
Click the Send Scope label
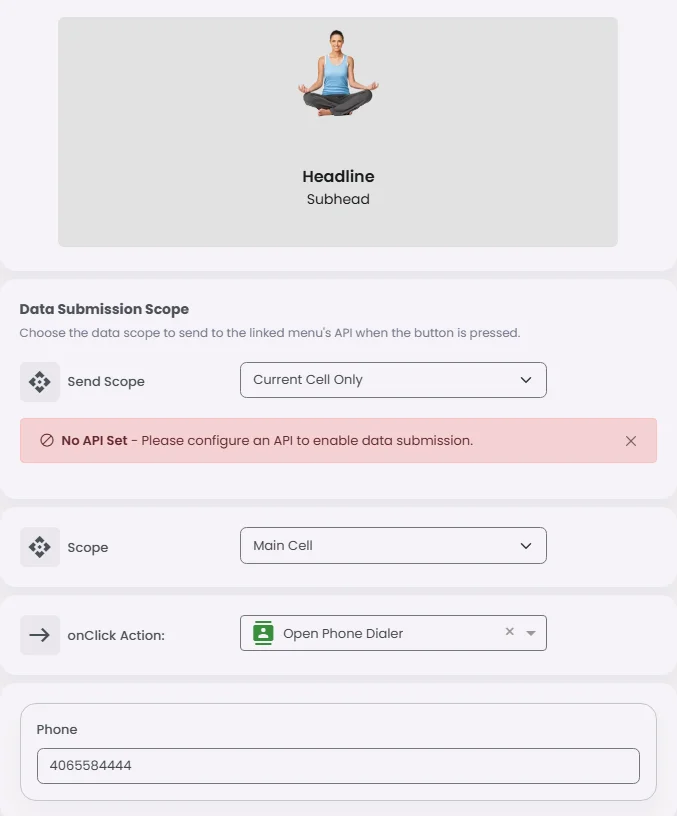(x=106, y=382)
